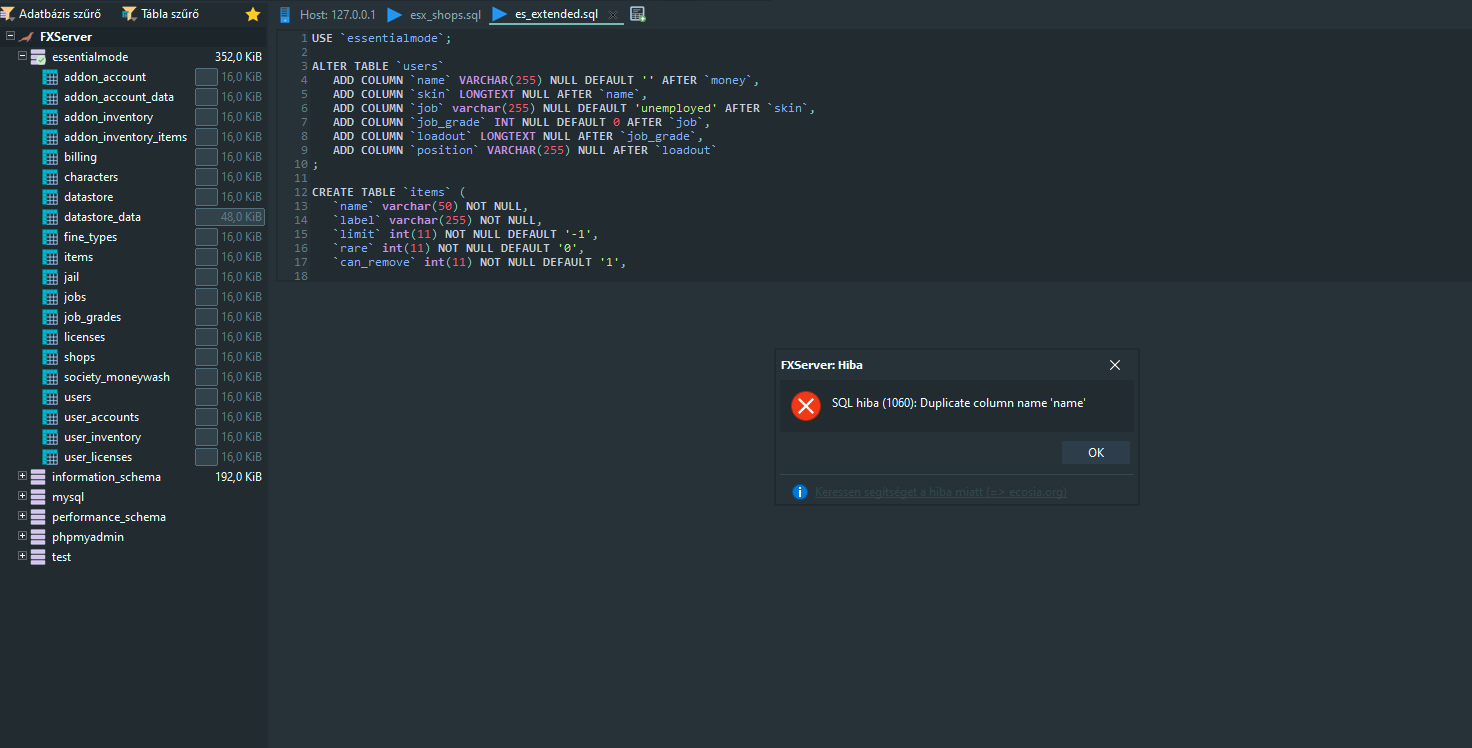Image resolution: width=1472 pixels, height=748 pixels.
Task: Open a new query tab with the plus icon
Action: tap(637, 14)
